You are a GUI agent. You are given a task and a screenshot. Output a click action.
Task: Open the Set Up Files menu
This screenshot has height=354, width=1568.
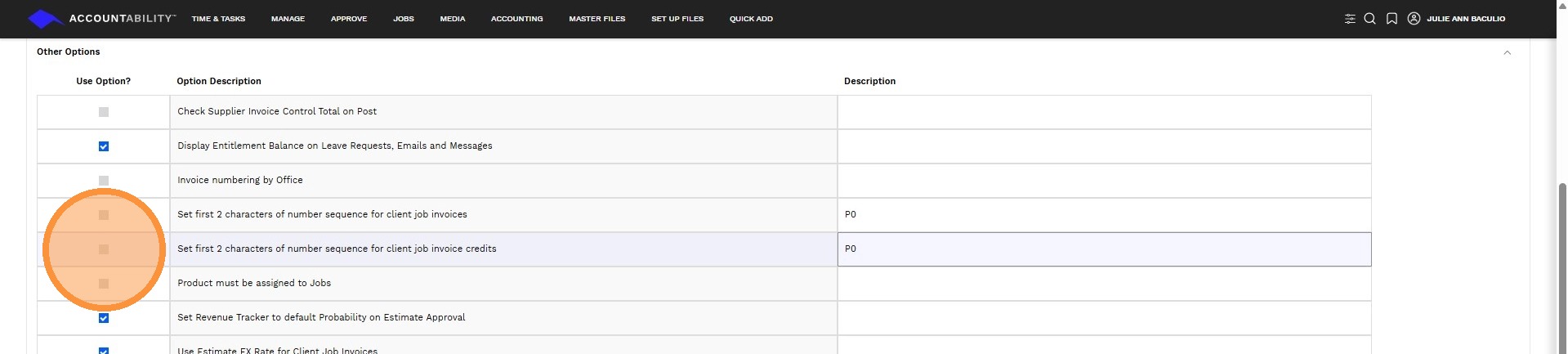677,19
